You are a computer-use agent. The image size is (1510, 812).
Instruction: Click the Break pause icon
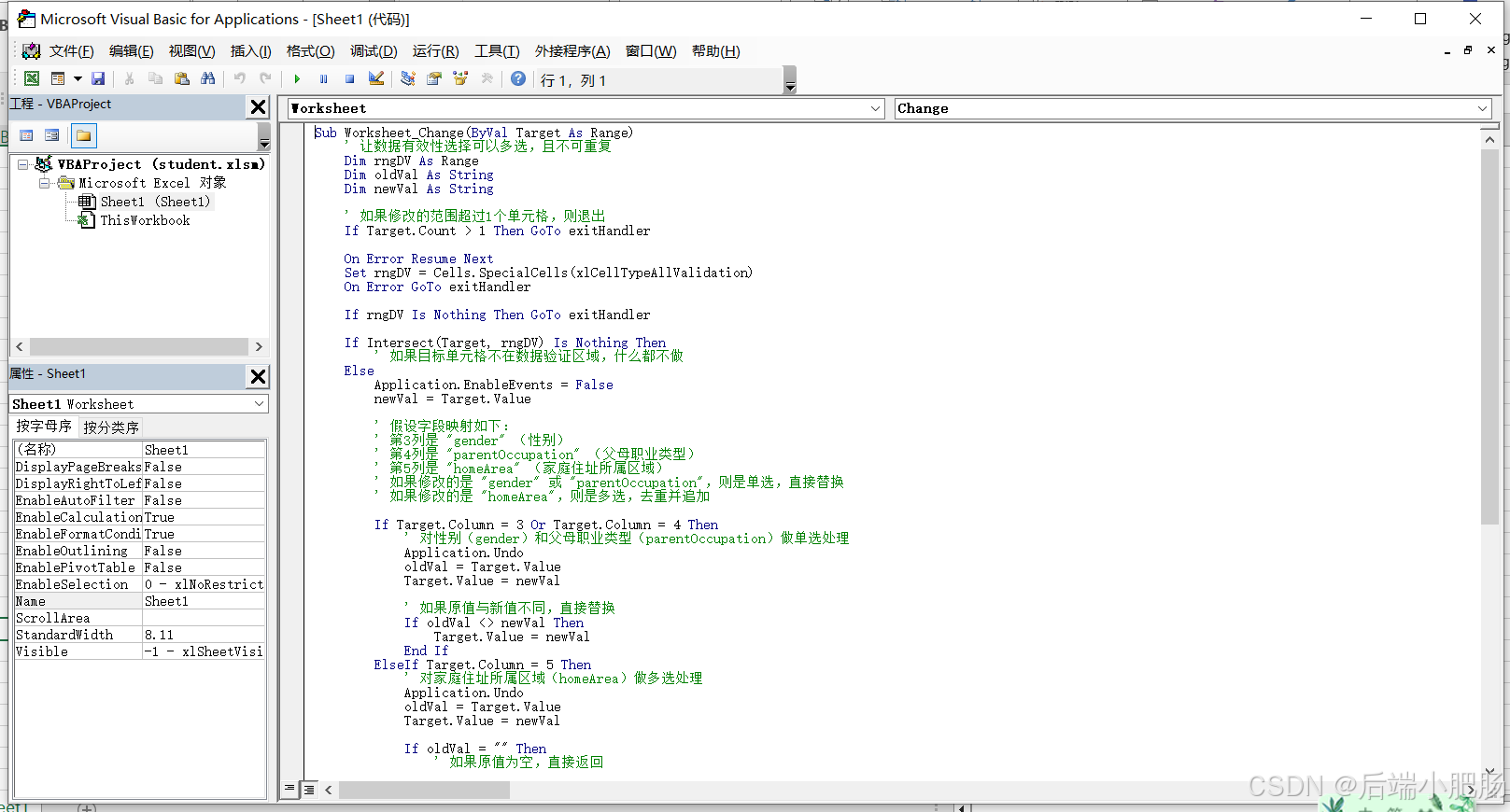coord(323,78)
